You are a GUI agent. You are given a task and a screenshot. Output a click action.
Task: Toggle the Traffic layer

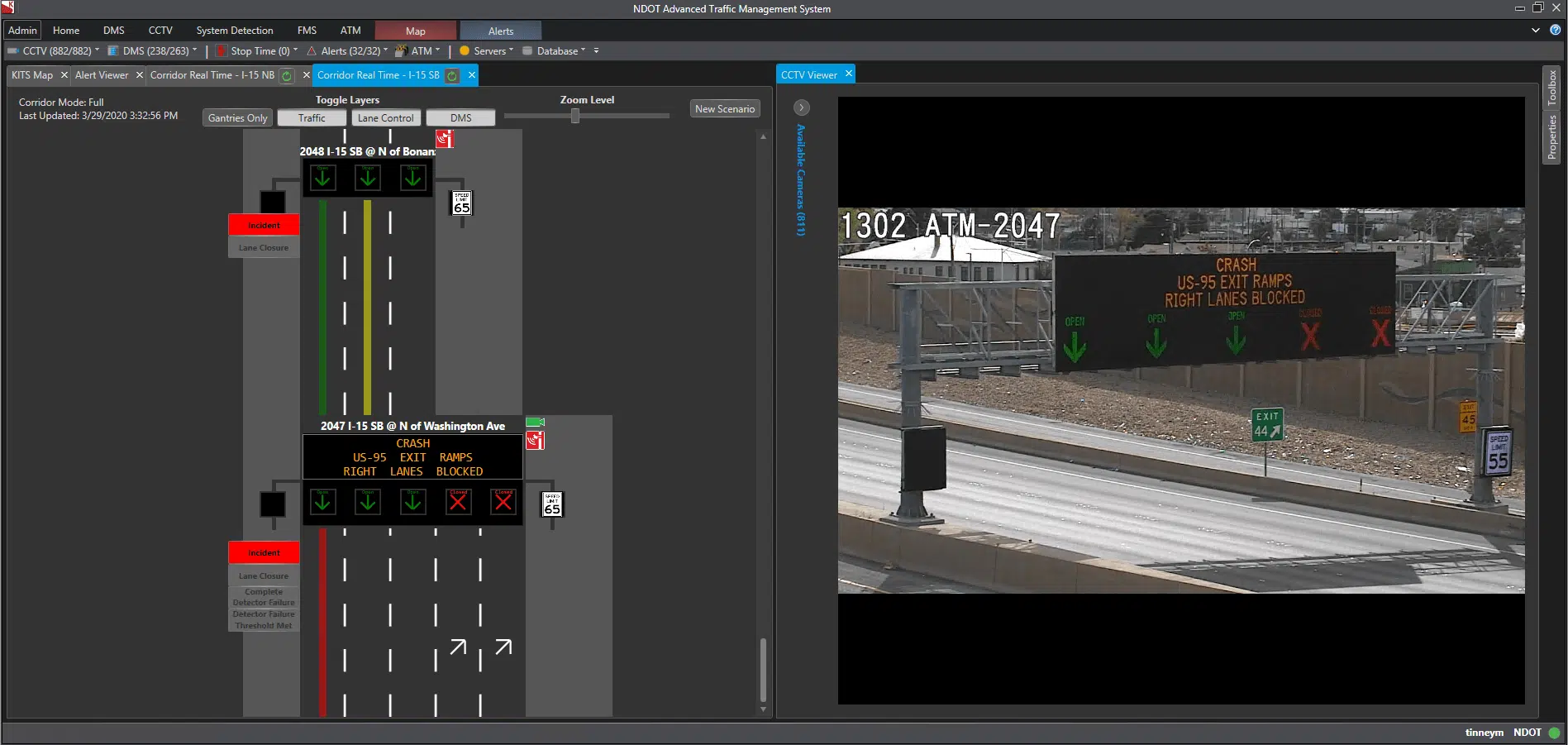tap(312, 118)
